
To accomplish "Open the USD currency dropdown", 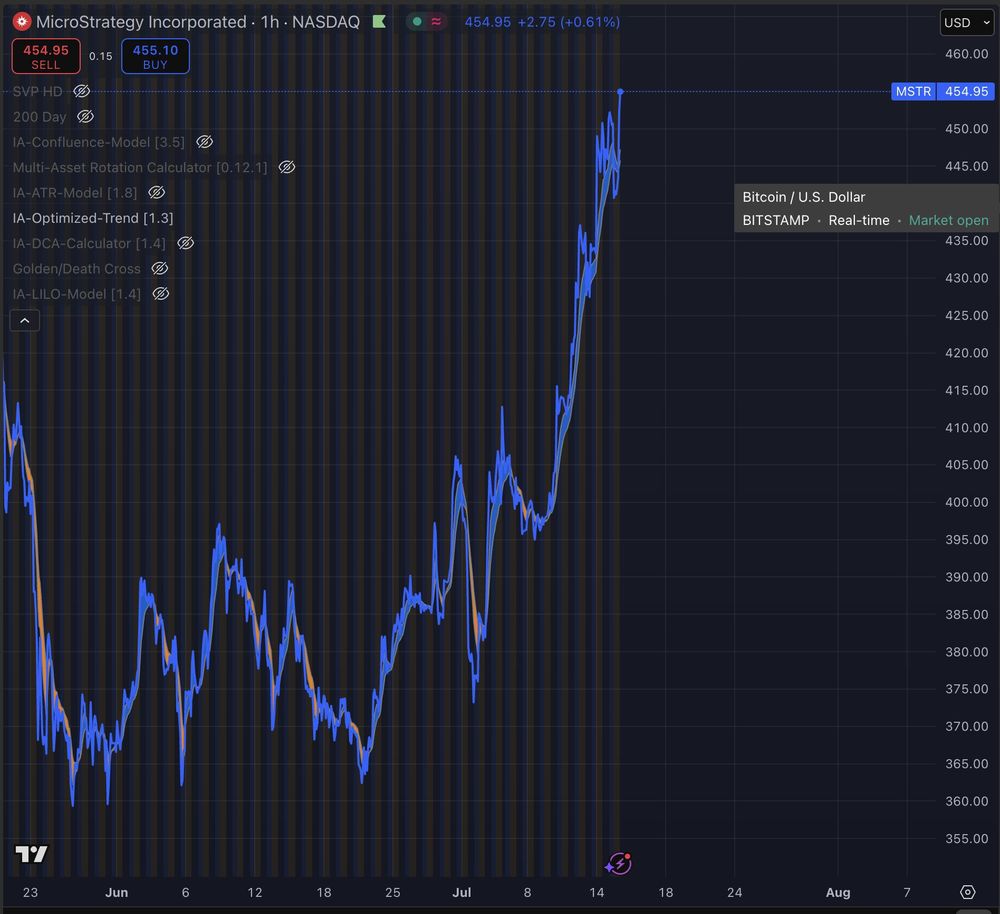I will (x=967, y=23).
